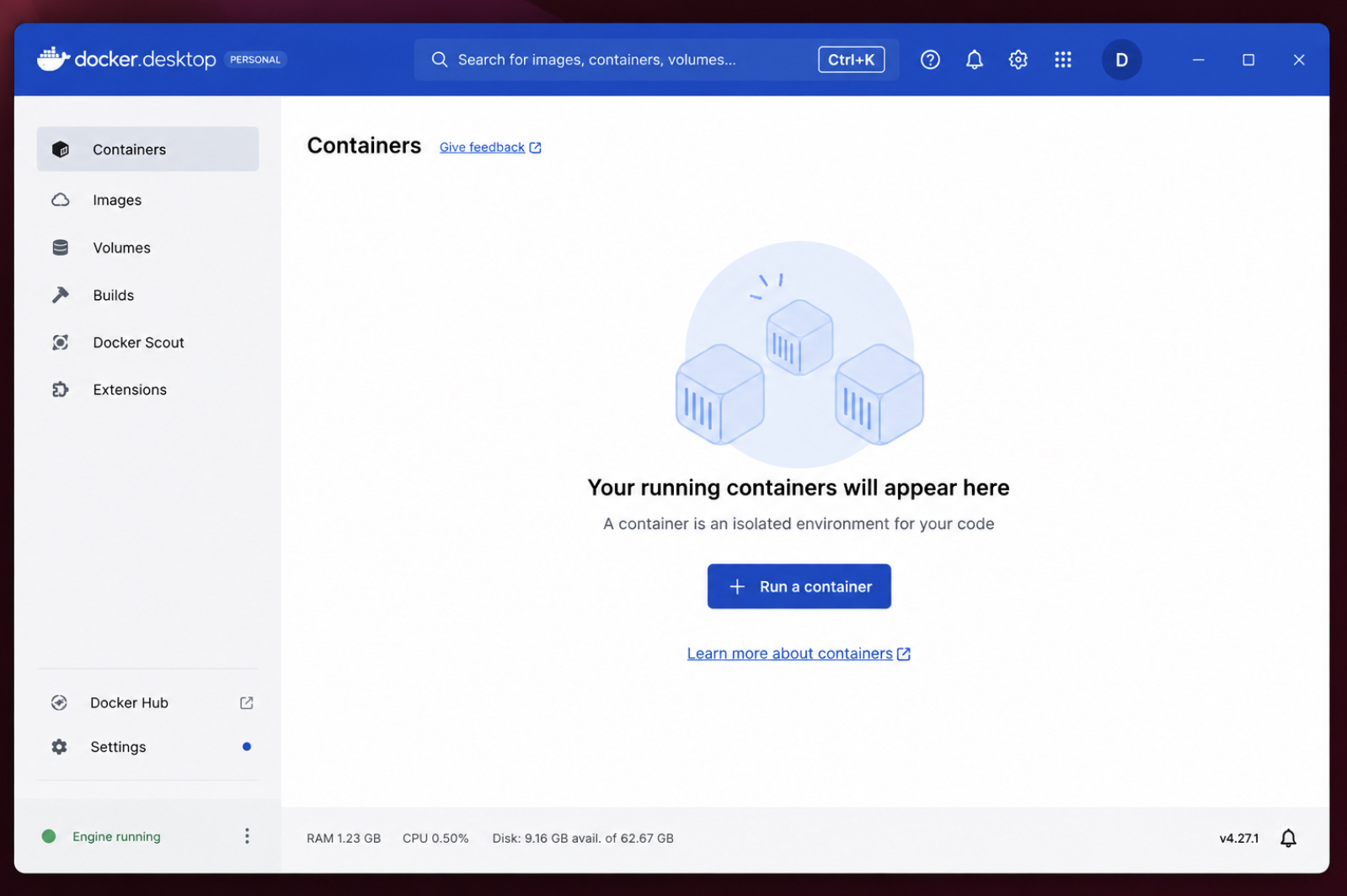This screenshot has width=1347, height=896.
Task: Open the help question mark icon
Action: 930,60
